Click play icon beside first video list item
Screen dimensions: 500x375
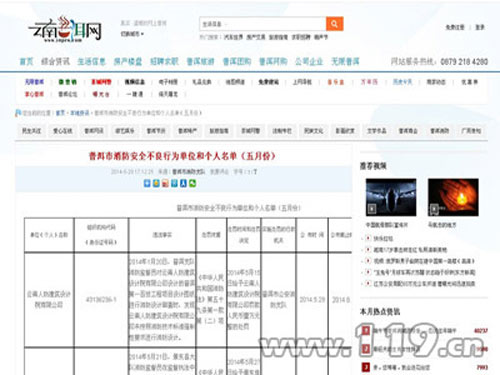[x=368, y=238]
